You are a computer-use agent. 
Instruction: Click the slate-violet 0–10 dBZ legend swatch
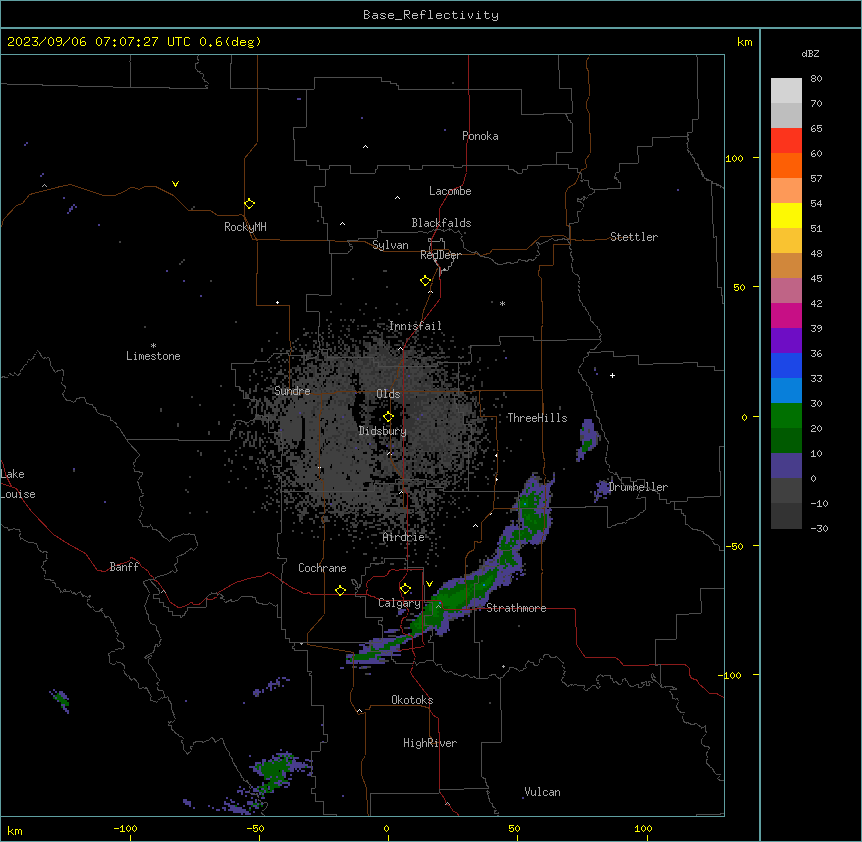(786, 466)
